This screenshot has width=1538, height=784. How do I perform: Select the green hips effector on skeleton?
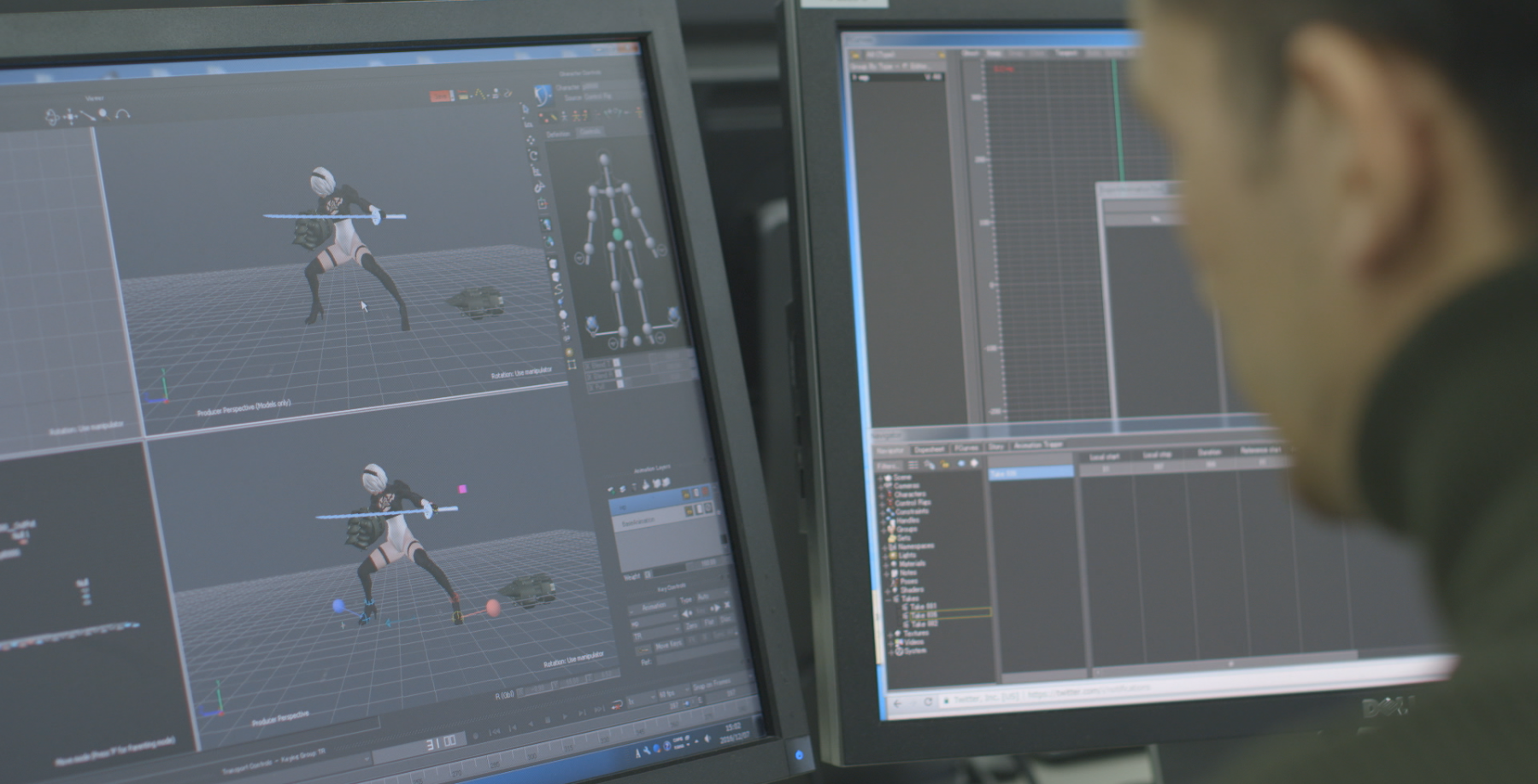tap(618, 235)
